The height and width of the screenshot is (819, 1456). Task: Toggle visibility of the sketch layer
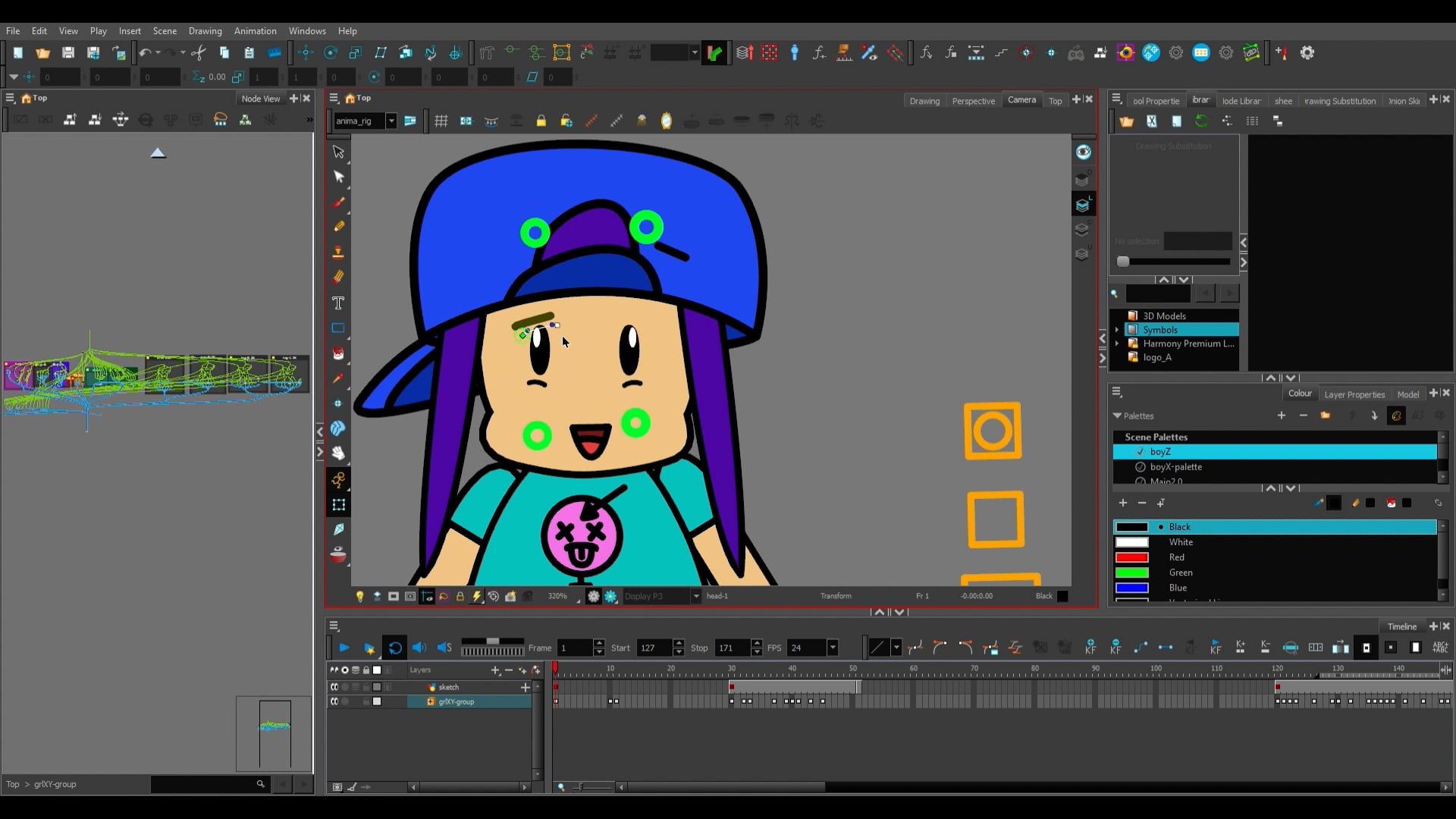coord(334,687)
